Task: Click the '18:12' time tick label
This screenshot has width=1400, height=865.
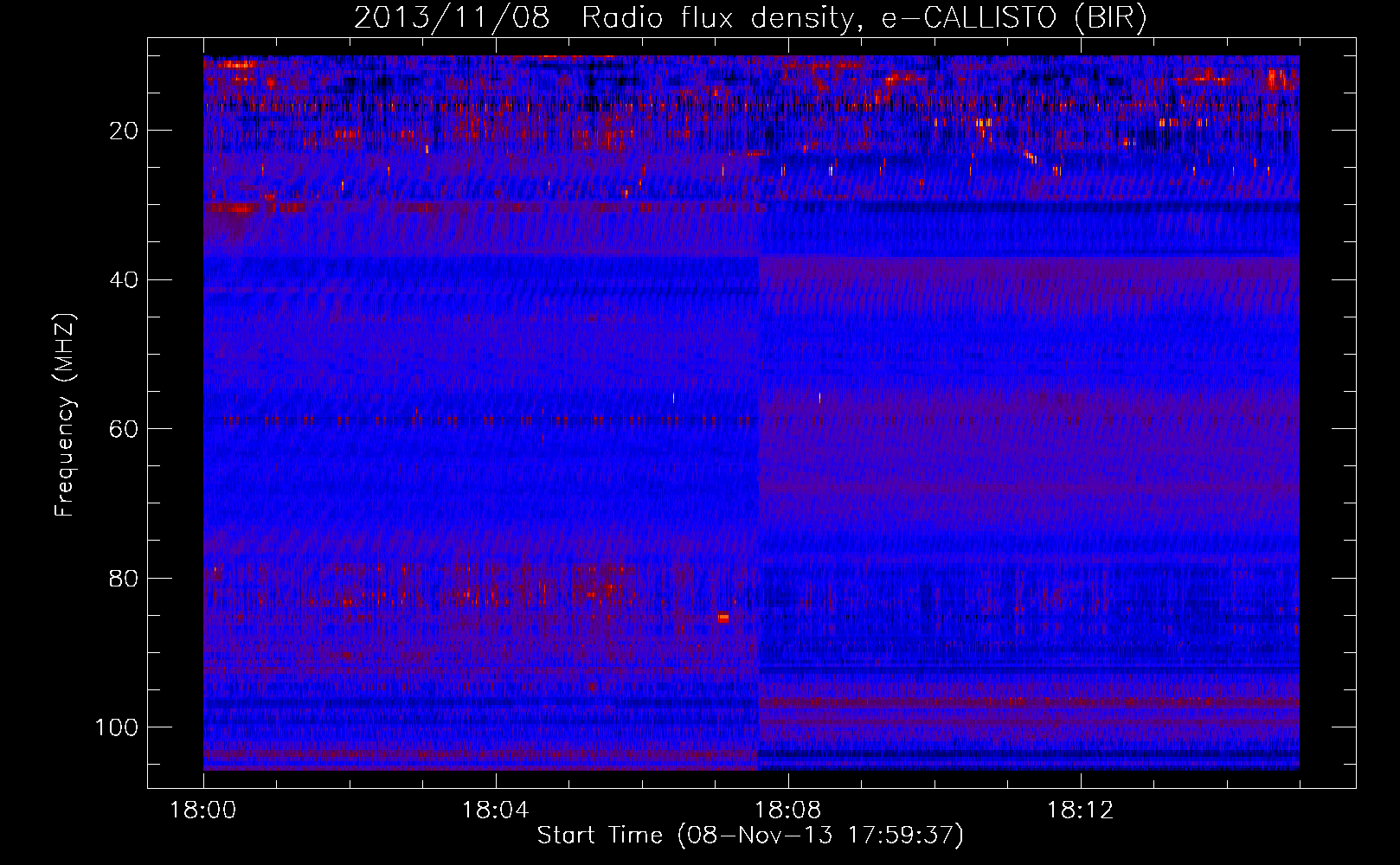Action: (x=1081, y=811)
